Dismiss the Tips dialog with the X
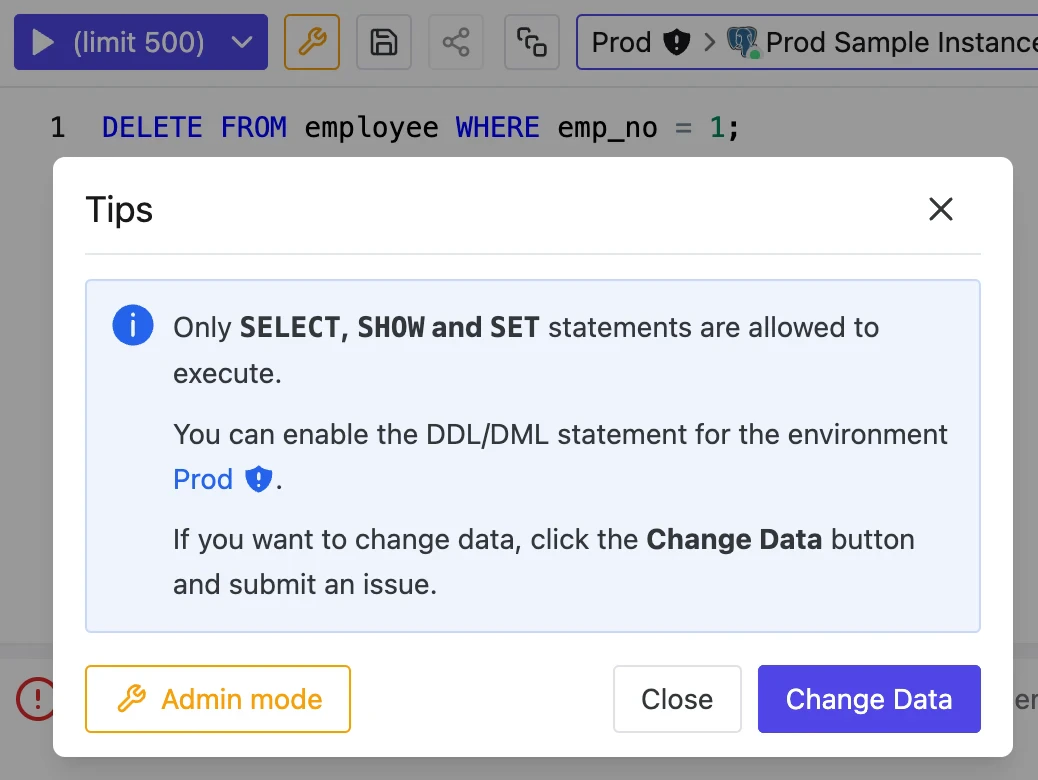 pyautogui.click(x=940, y=209)
